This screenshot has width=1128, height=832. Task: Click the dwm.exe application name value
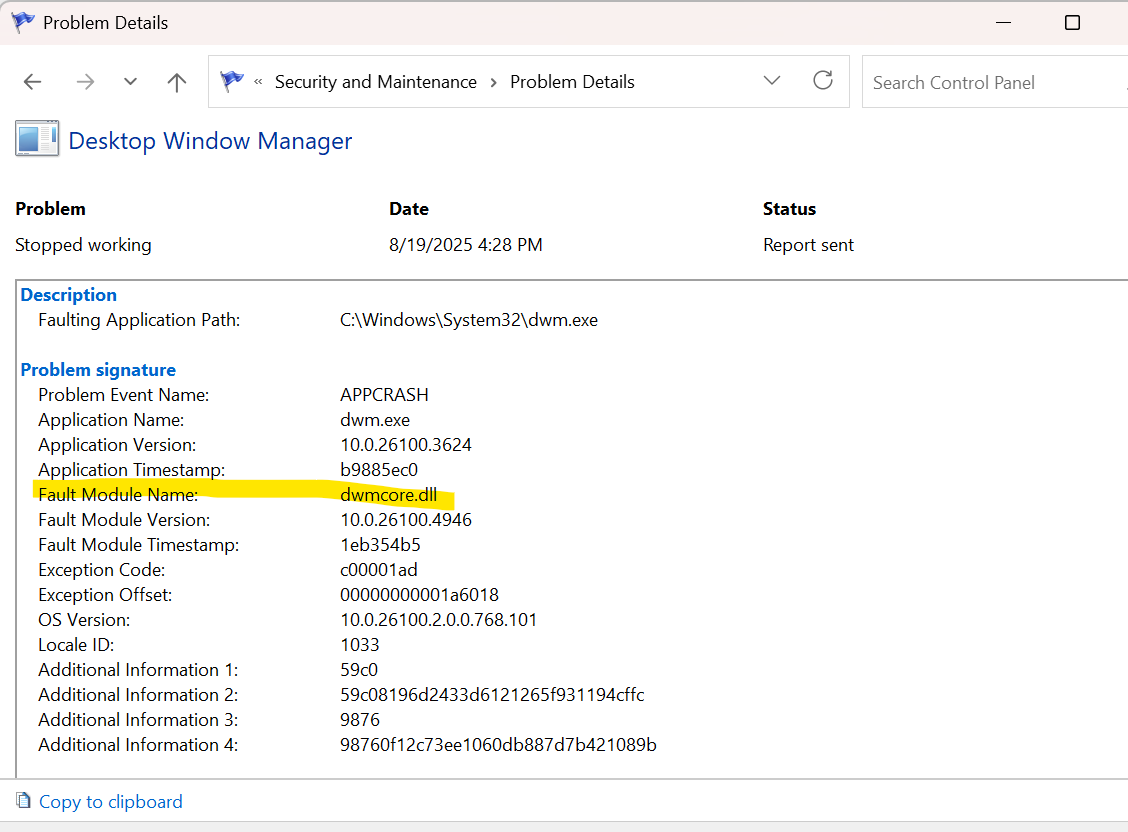375,420
